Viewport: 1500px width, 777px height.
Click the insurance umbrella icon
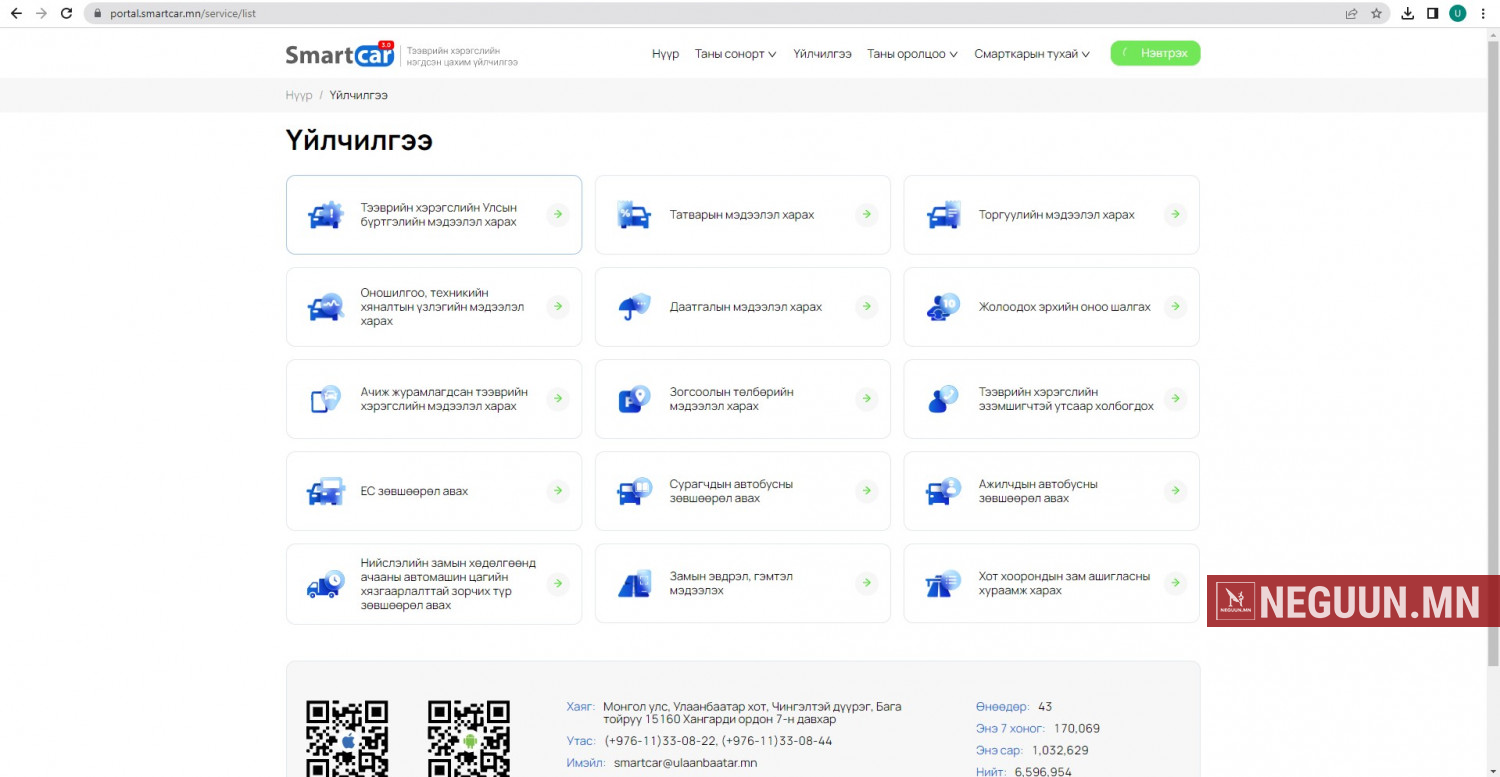634,307
